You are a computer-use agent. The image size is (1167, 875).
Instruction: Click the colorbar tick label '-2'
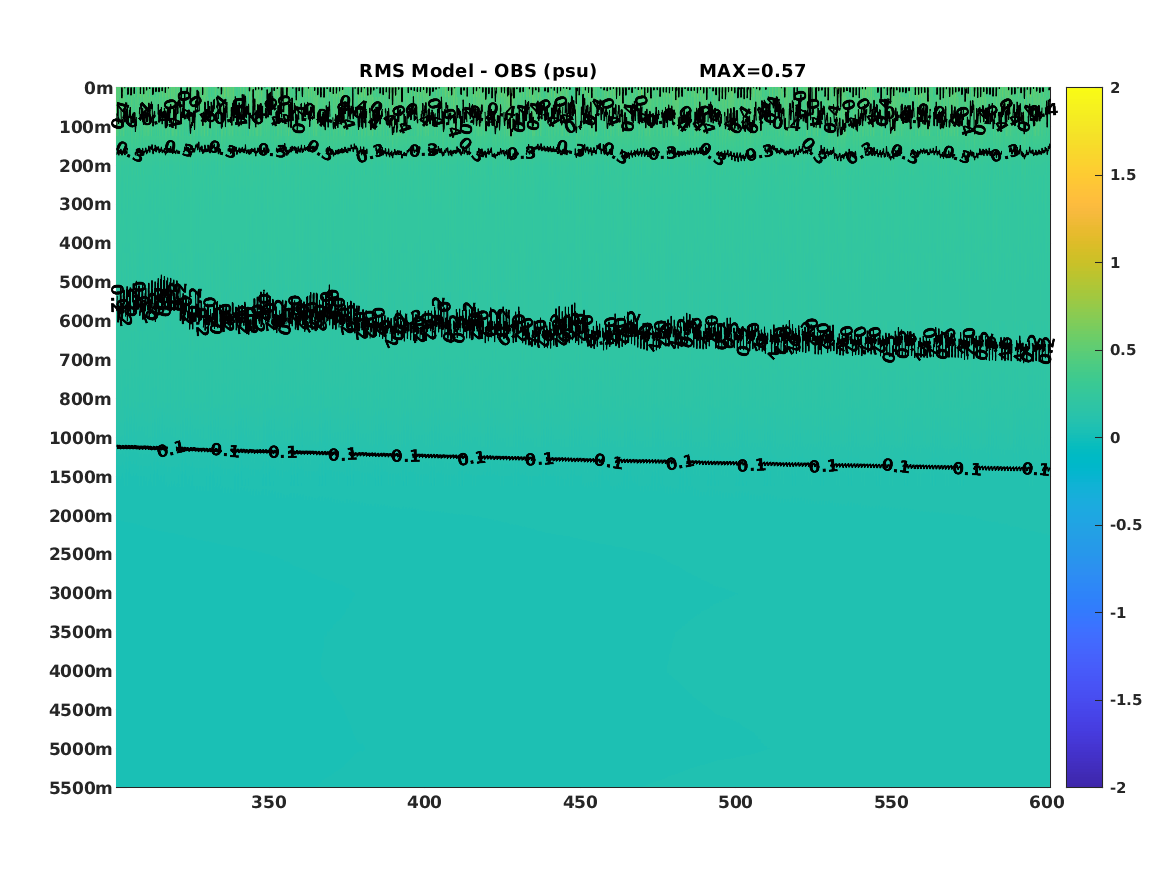tap(1118, 788)
